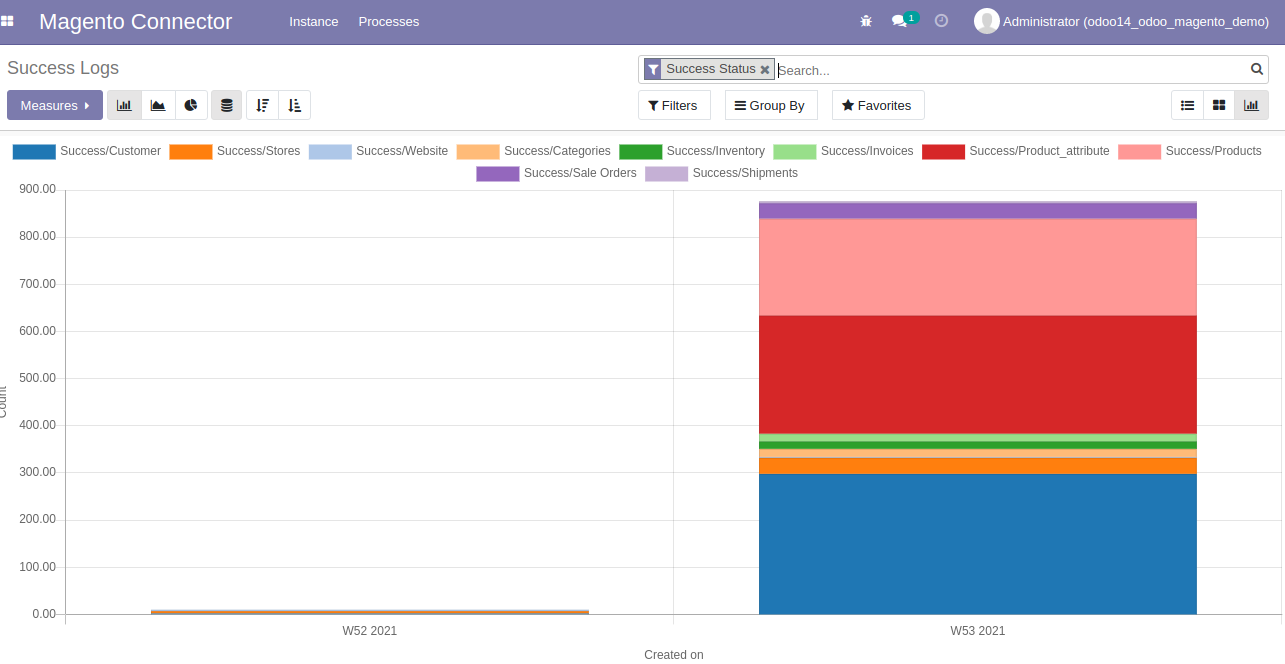Open the Filters dropdown

coord(673,105)
